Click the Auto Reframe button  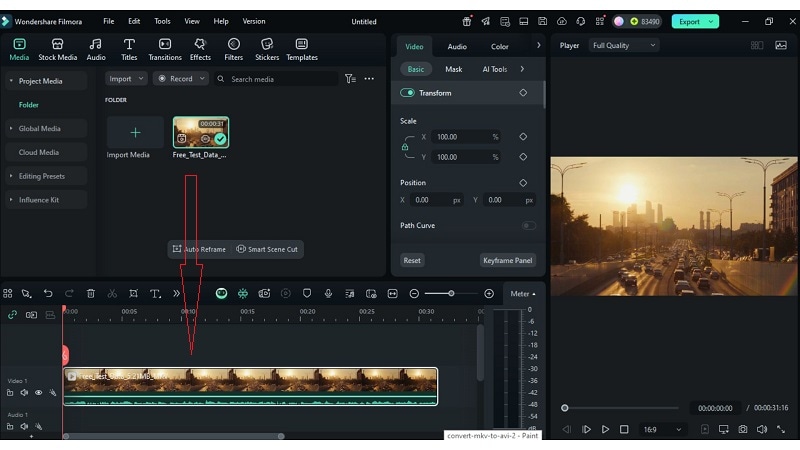199,249
